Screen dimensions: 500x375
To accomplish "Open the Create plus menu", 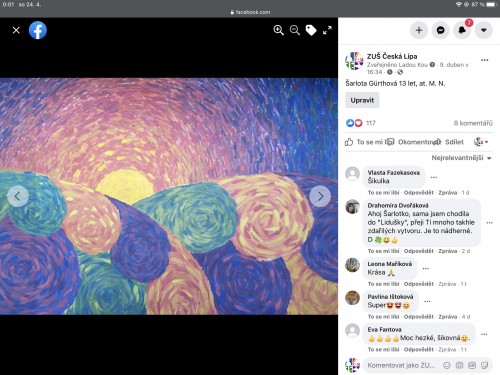I will [x=419, y=30].
